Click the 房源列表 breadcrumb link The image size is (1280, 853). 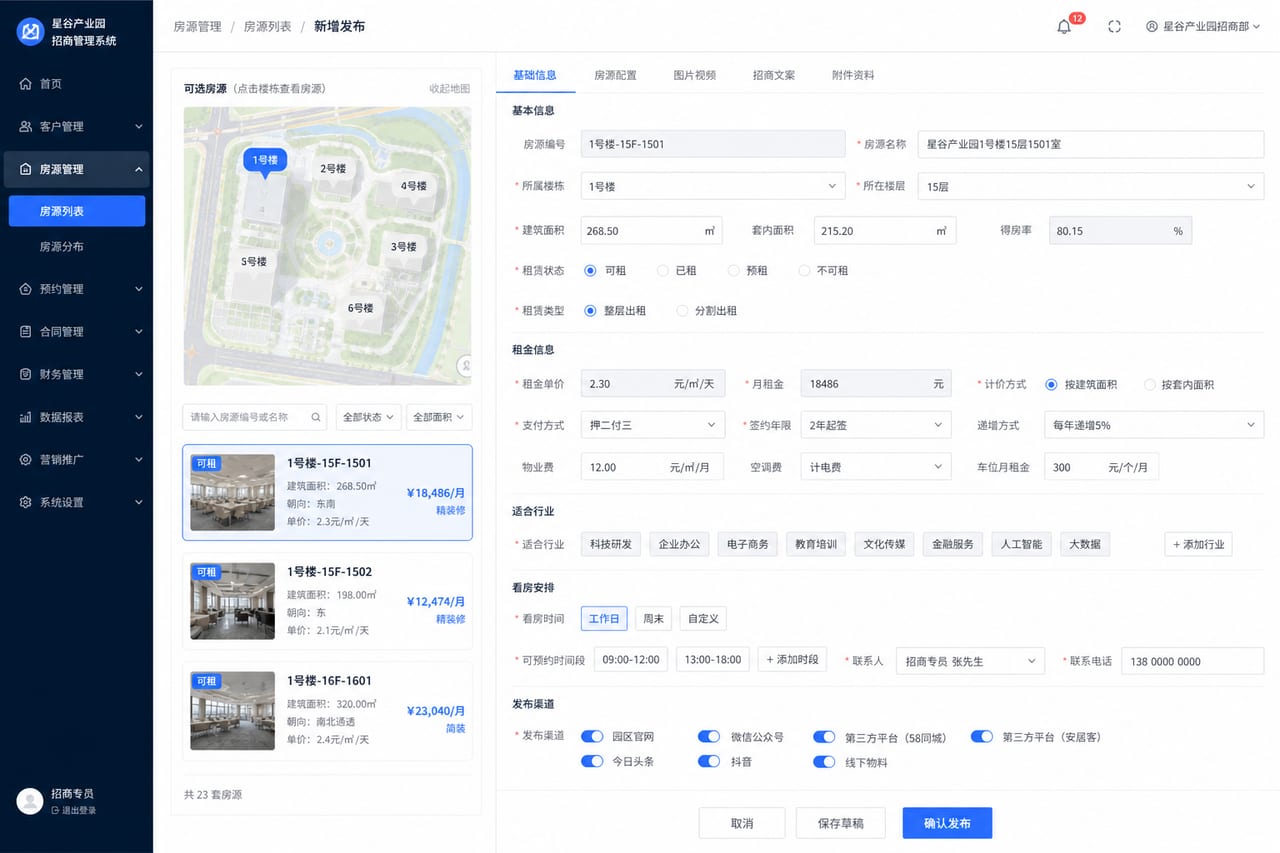[268, 27]
